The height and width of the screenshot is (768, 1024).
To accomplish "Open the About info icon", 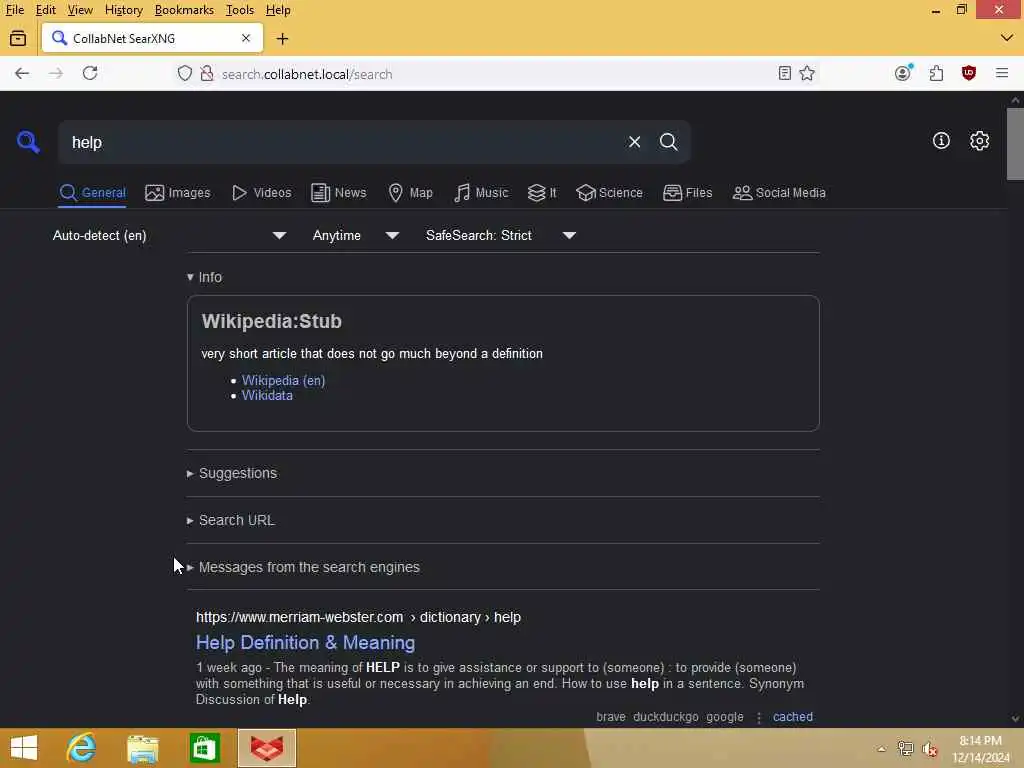I will [941, 140].
